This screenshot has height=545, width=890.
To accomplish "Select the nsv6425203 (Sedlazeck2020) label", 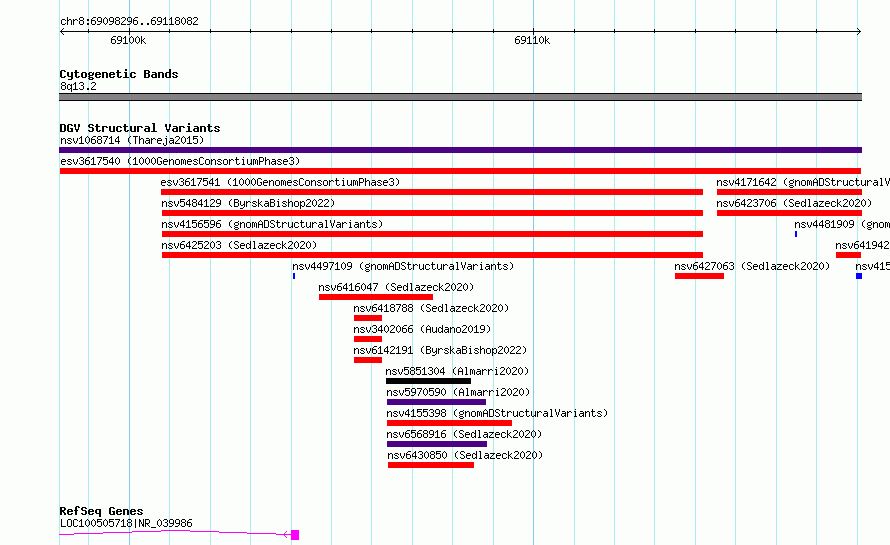I will 239,245.
